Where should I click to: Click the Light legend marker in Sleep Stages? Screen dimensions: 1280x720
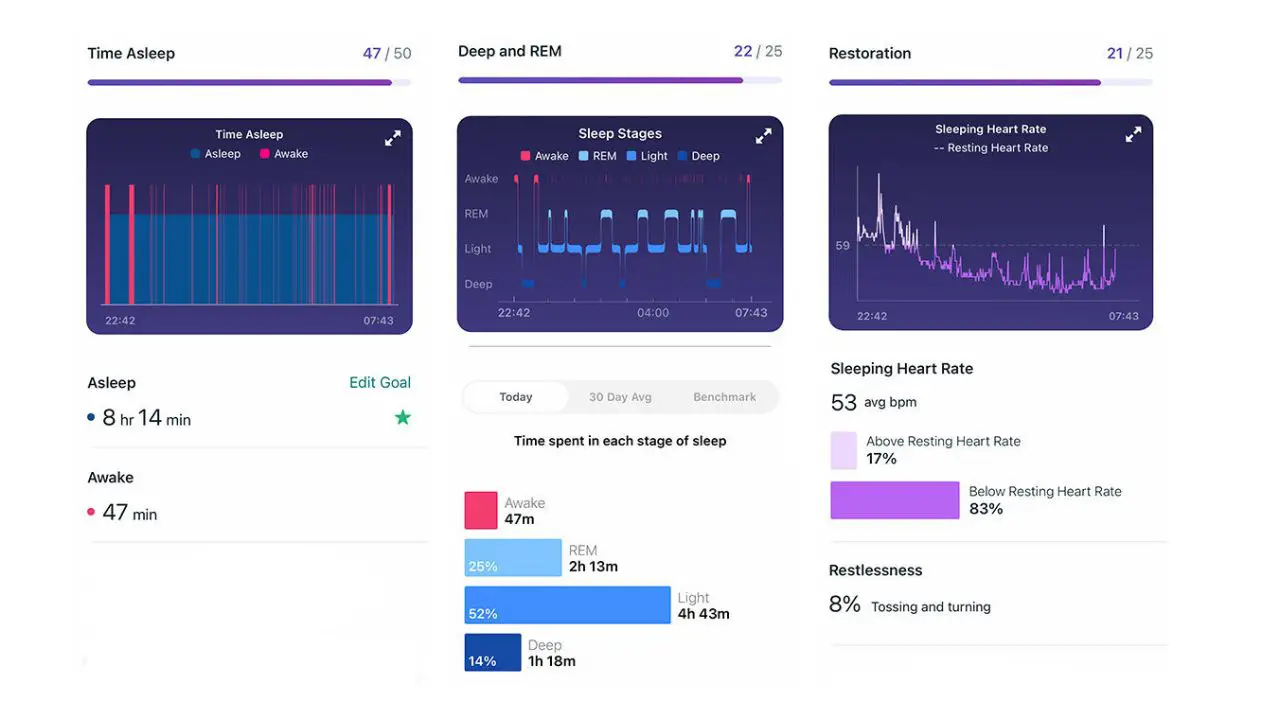click(x=631, y=156)
